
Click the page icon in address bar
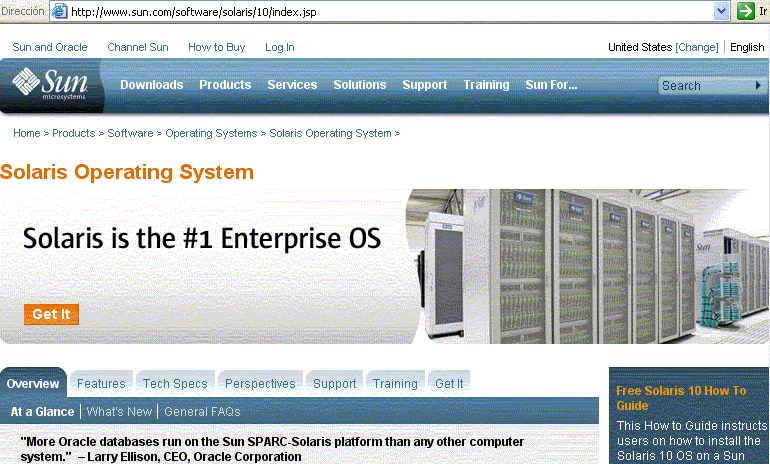coord(59,11)
